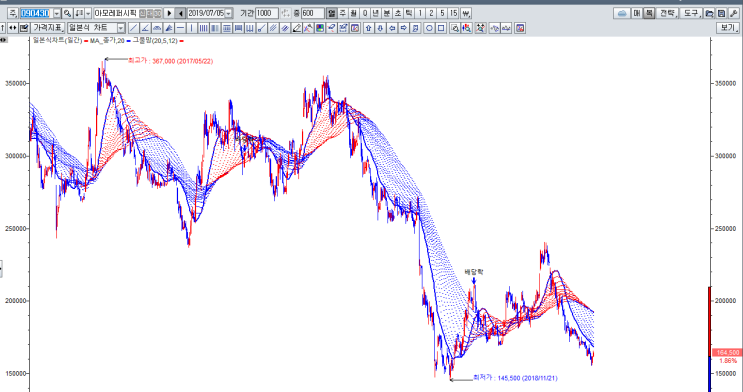Click the blue color marker after MA_종가,20
The height and width of the screenshot is (392, 743).
[x=128, y=41]
